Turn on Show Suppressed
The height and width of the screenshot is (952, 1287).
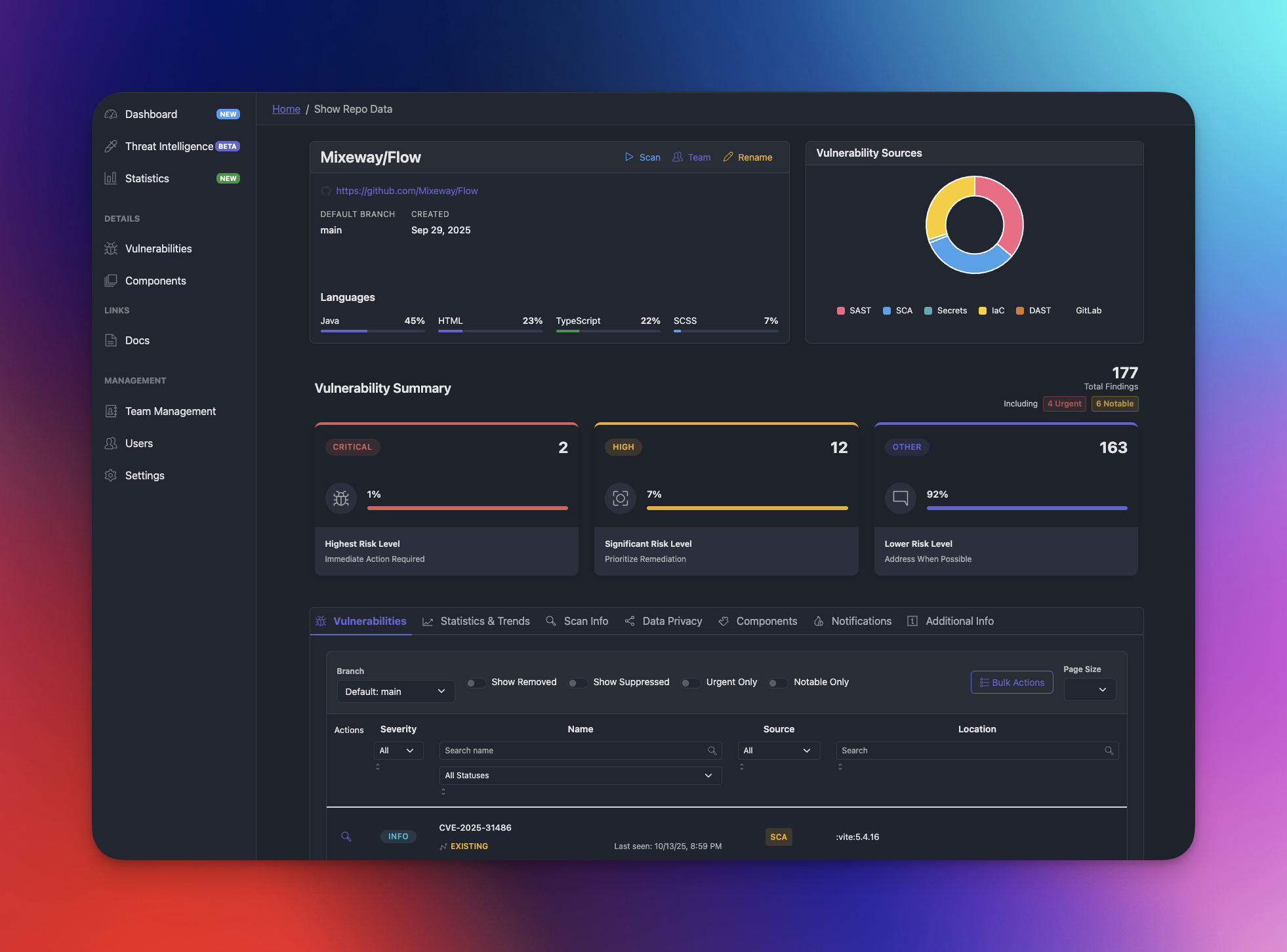[578, 683]
